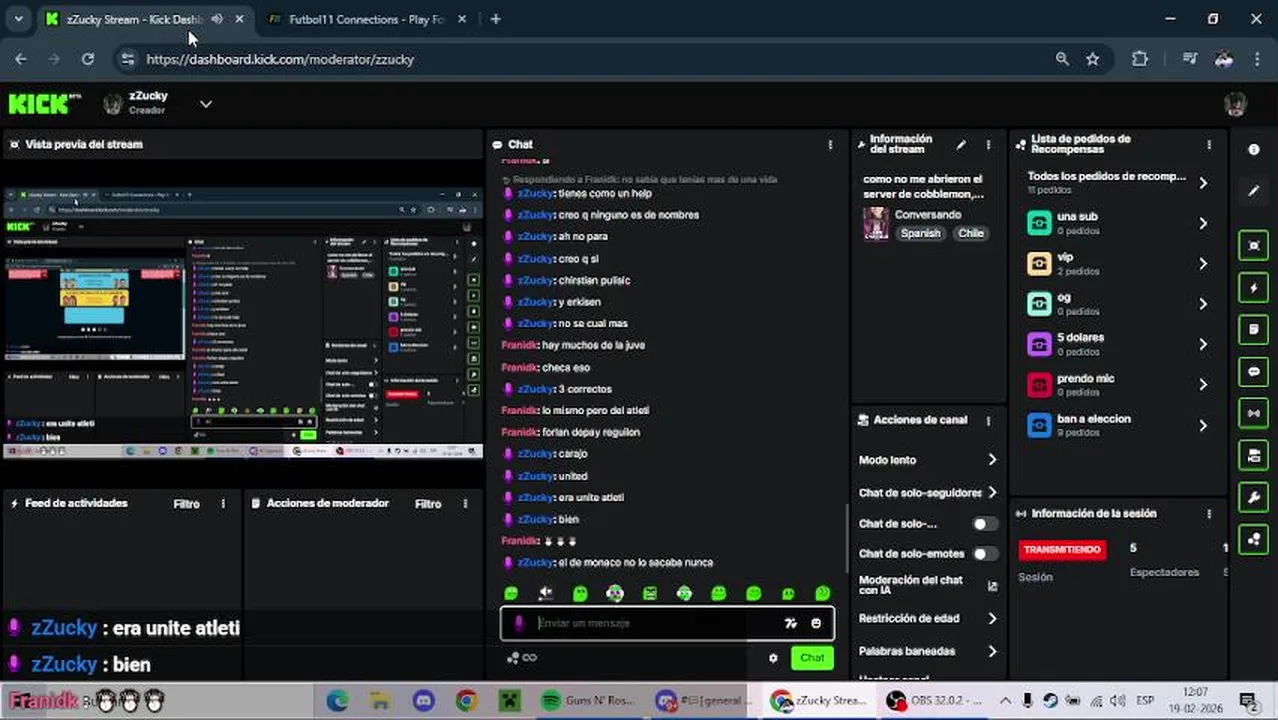Click the Minecraft icon in taskbar

point(509,701)
